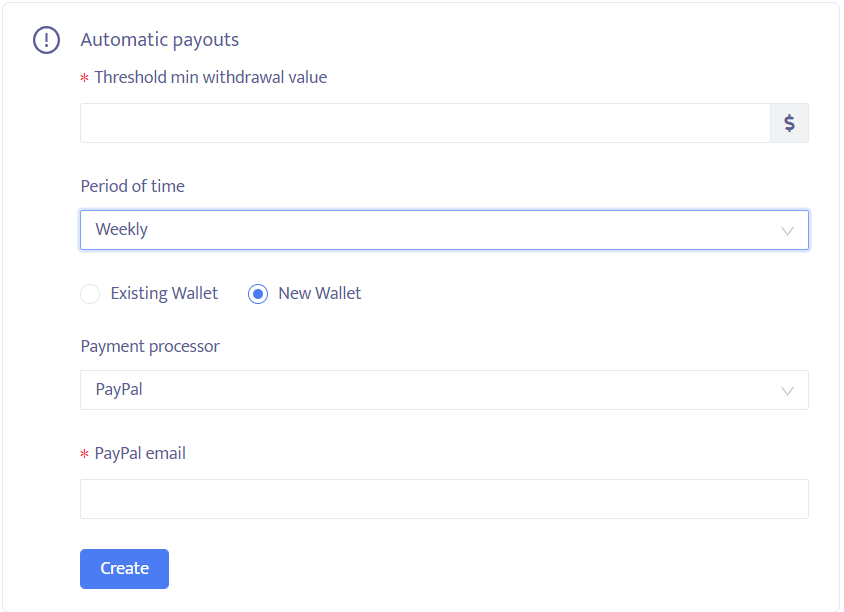Image resolution: width=844 pixels, height=612 pixels.
Task: Select the New Wallet radio button
Action: (258, 294)
